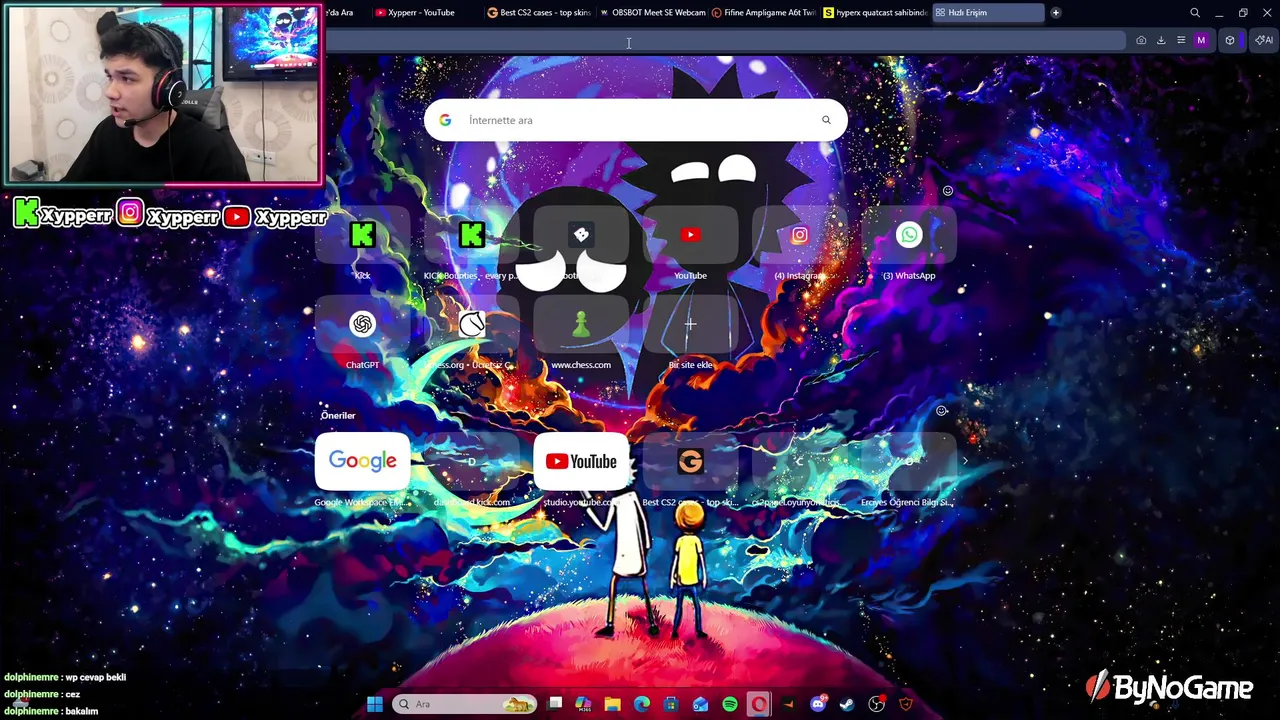Open File Explorer from taskbar
The image size is (1280, 720).
pyautogui.click(x=612, y=704)
